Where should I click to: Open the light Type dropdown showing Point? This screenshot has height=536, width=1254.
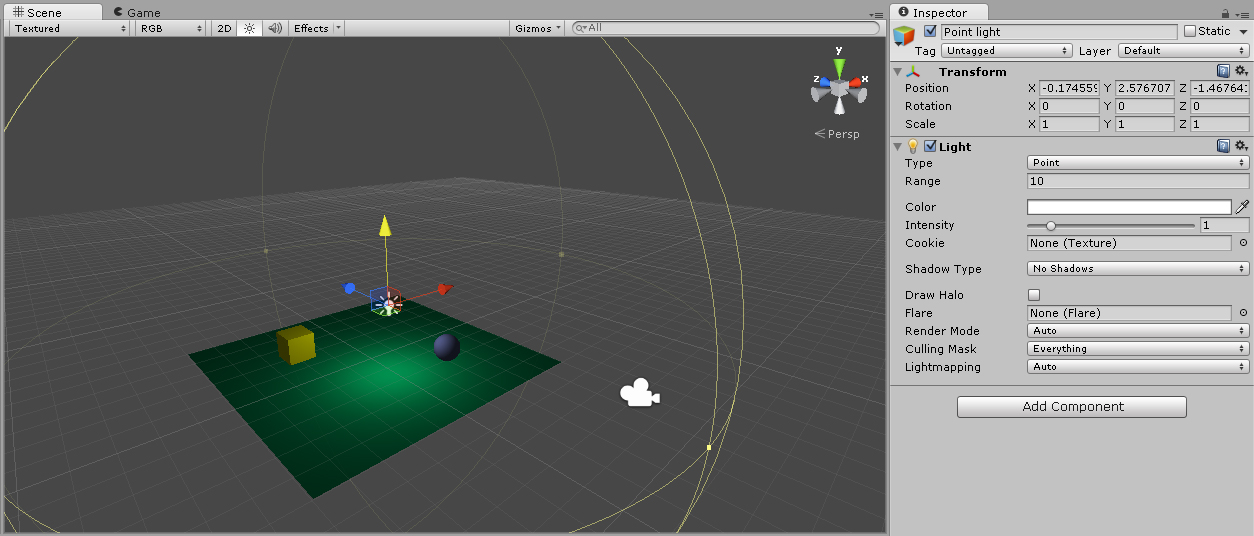[x=1138, y=162]
